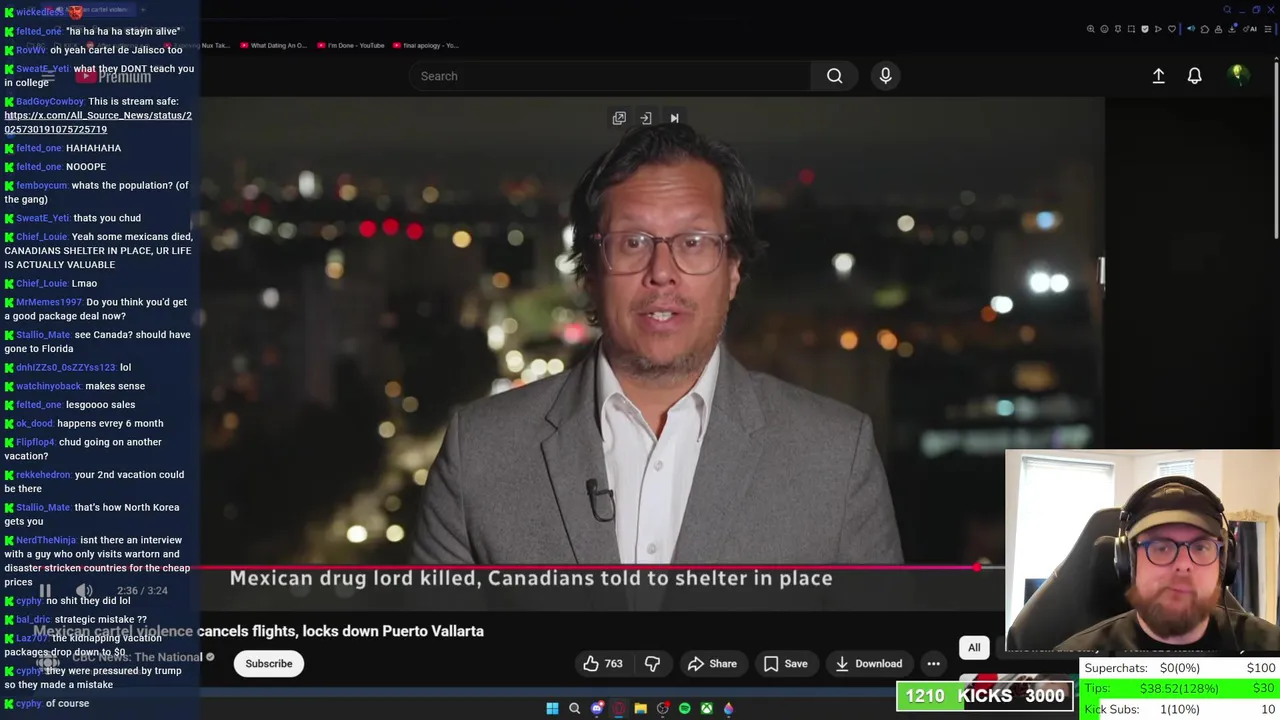Focus the YouTube Search input field
The height and width of the screenshot is (720, 1280).
(610, 76)
